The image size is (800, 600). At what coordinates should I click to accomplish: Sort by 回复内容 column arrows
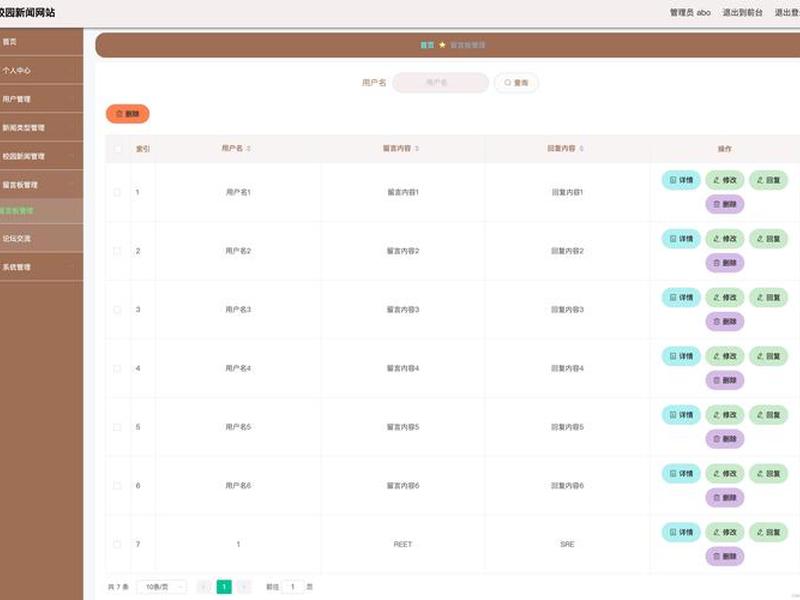click(x=581, y=148)
